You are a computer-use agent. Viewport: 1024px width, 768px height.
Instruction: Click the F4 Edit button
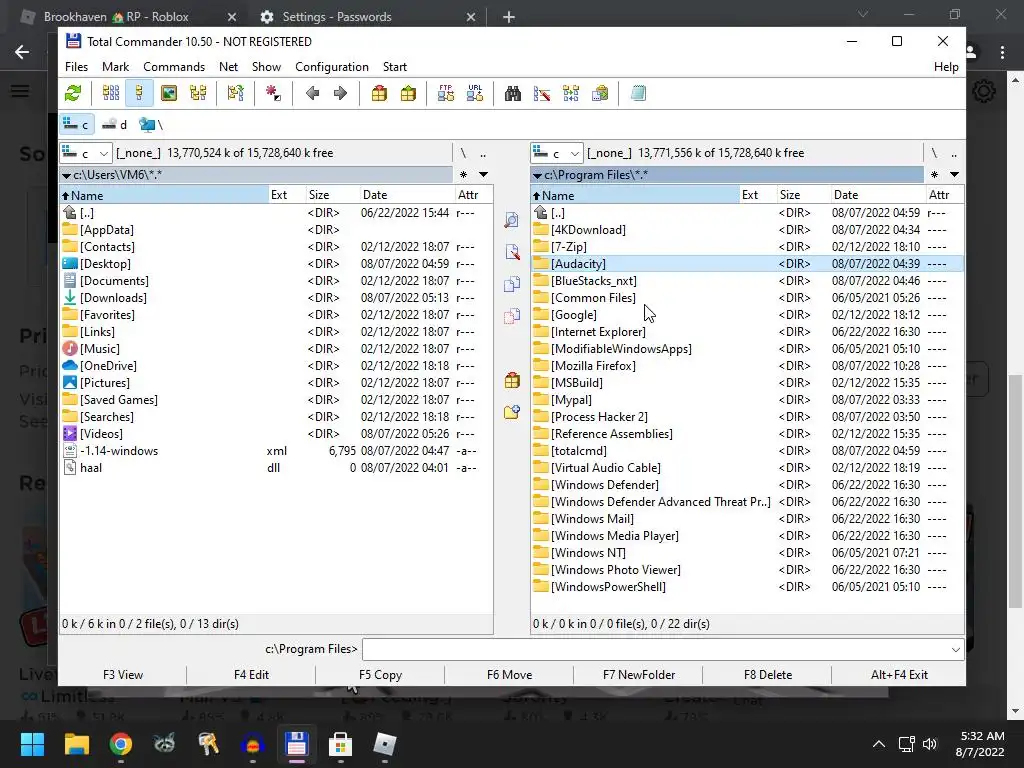pyautogui.click(x=251, y=675)
